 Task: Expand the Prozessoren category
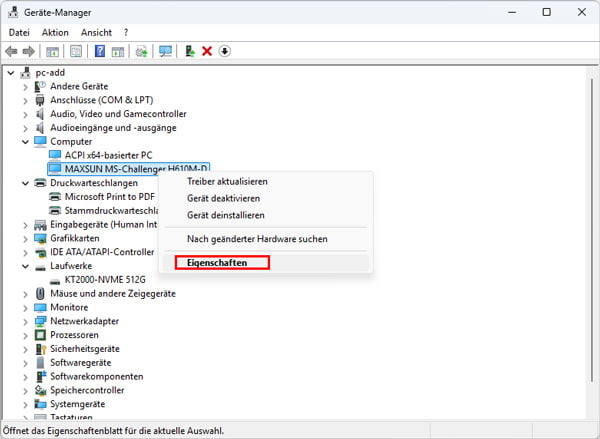(25, 336)
